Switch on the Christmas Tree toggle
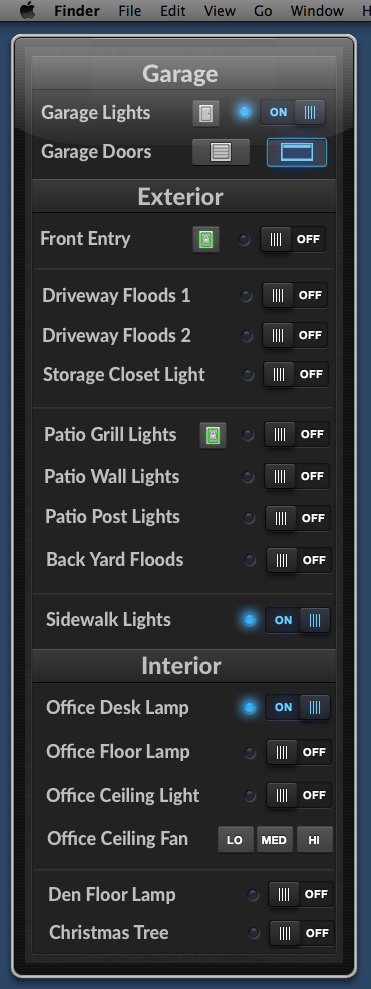The height and width of the screenshot is (989, 371). point(302,933)
